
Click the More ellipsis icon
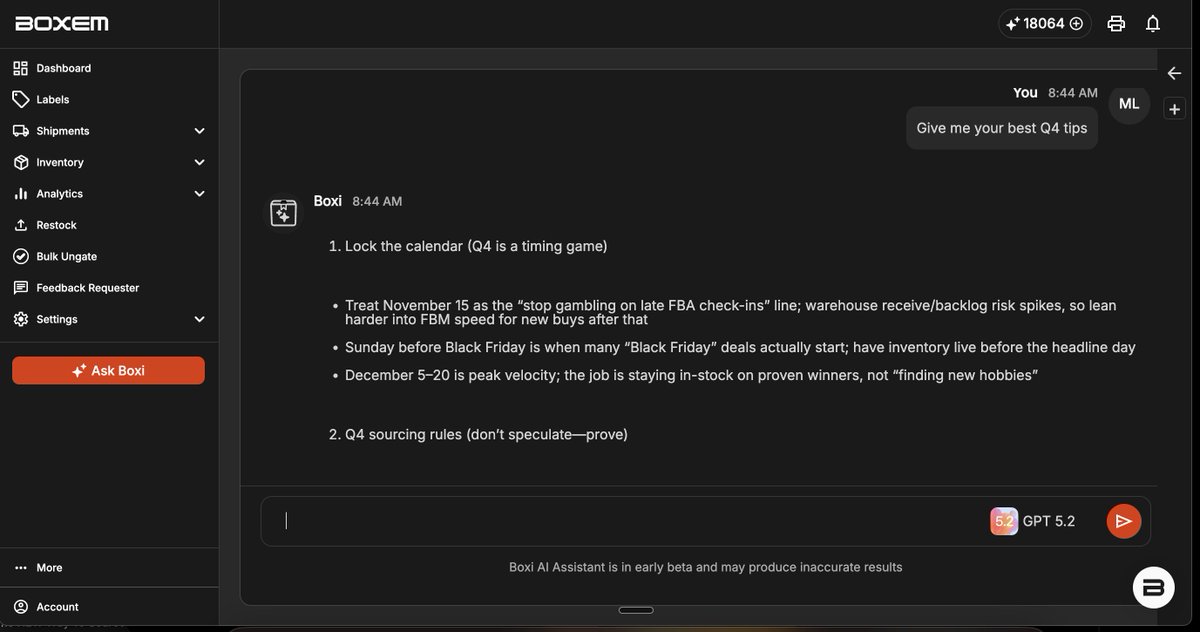20,568
